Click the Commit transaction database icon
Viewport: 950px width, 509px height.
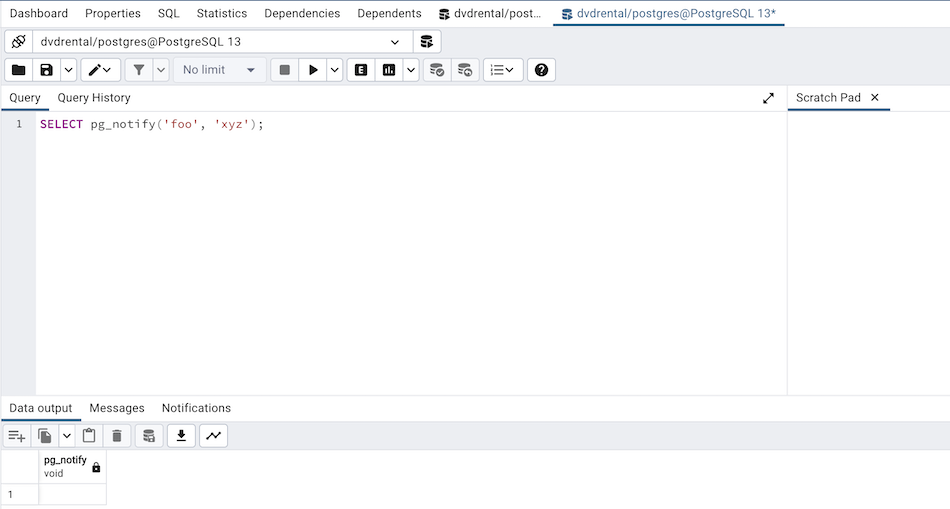click(x=437, y=70)
